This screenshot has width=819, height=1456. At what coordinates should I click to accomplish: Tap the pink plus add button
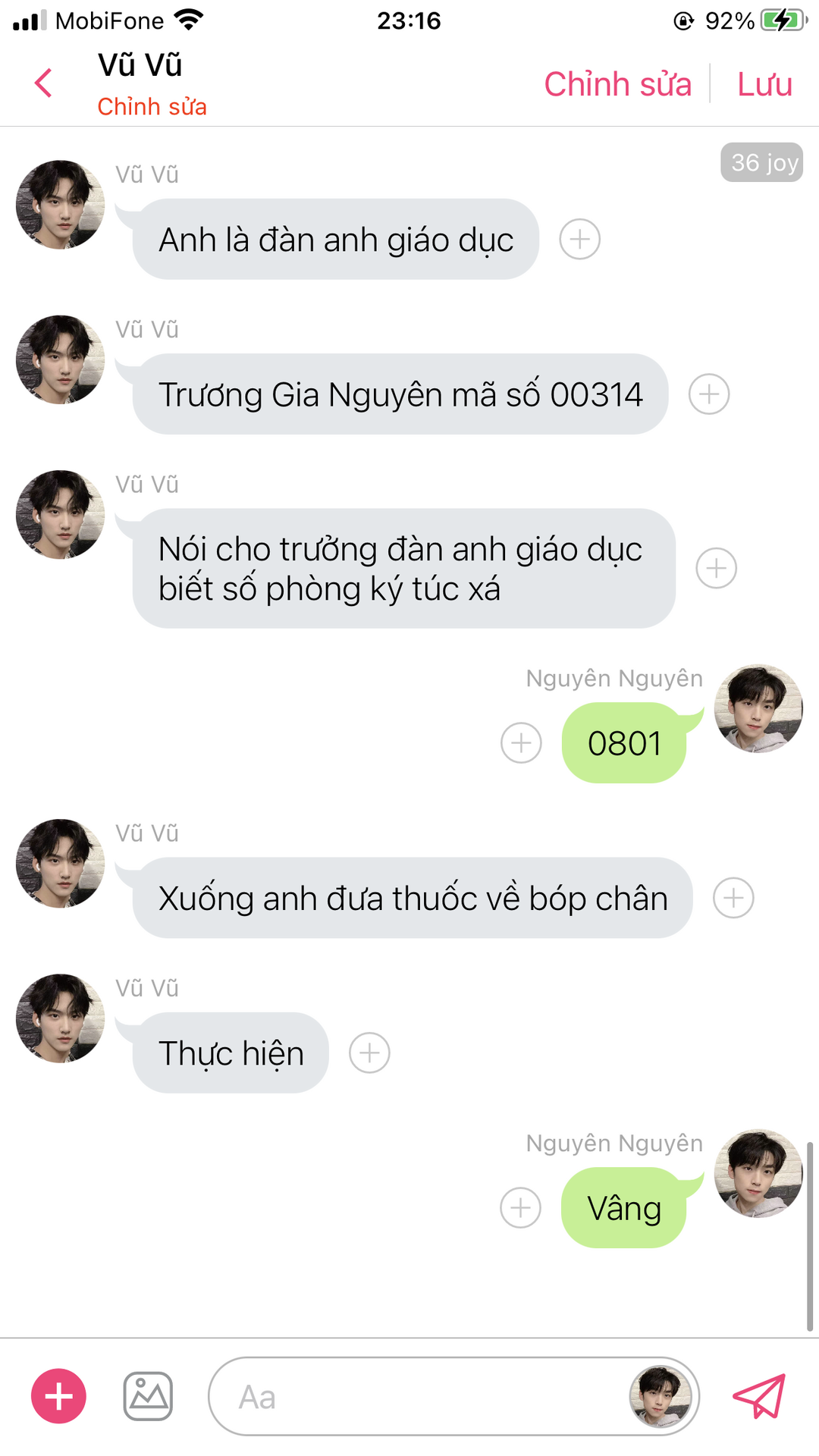click(58, 1396)
